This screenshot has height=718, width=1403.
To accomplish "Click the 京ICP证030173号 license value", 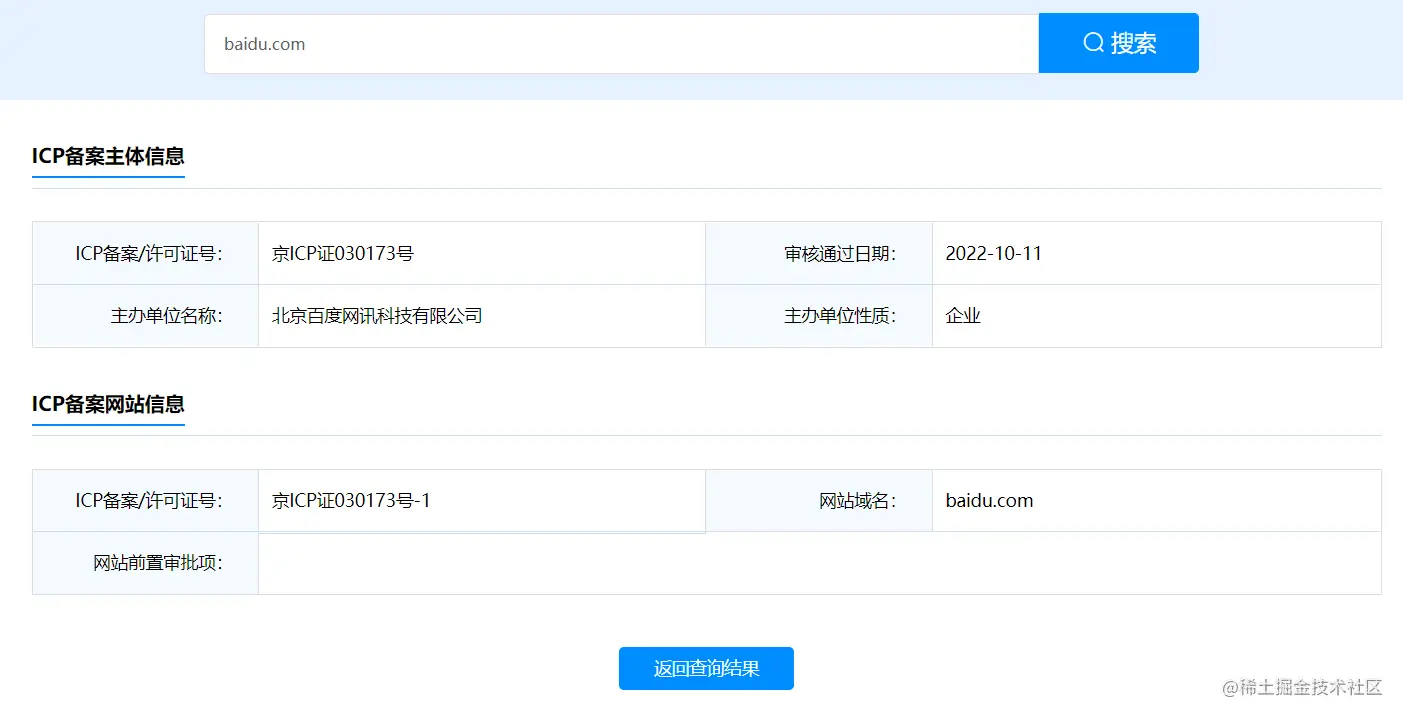I will tap(342, 254).
